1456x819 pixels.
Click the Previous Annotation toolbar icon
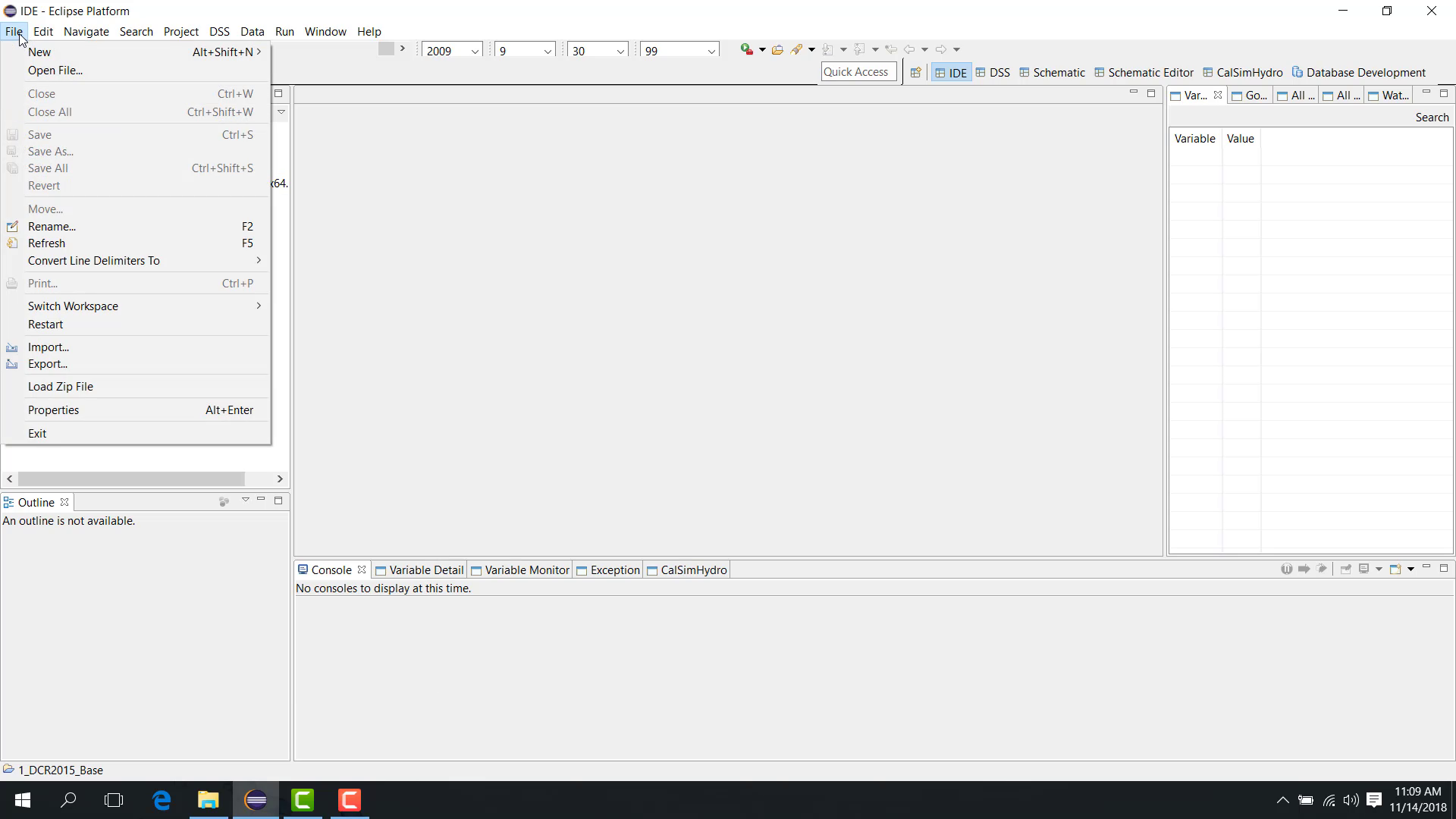point(859,49)
